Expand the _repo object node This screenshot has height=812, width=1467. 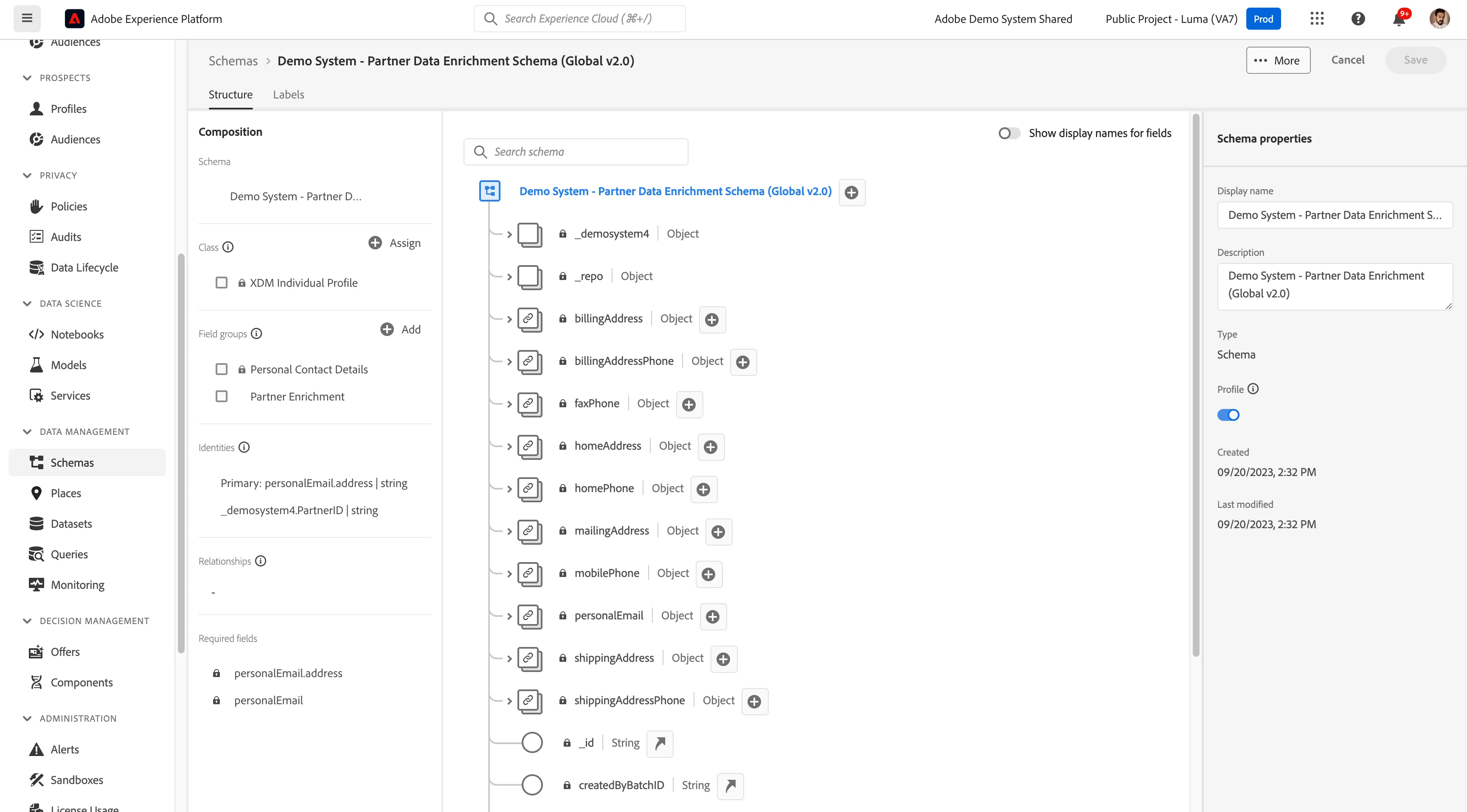(x=509, y=277)
